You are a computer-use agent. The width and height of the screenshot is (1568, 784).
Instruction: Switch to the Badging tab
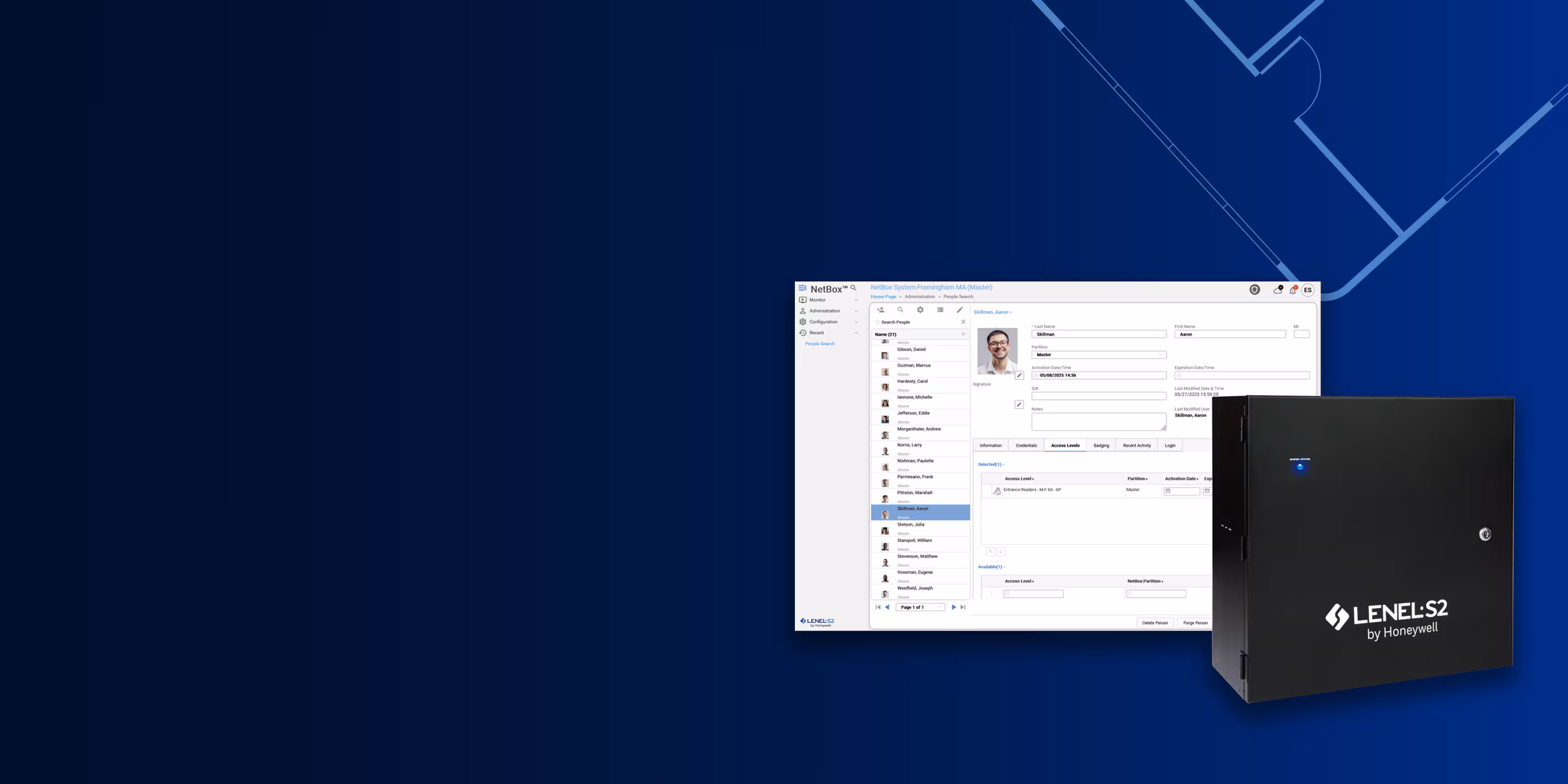pyautogui.click(x=1101, y=445)
